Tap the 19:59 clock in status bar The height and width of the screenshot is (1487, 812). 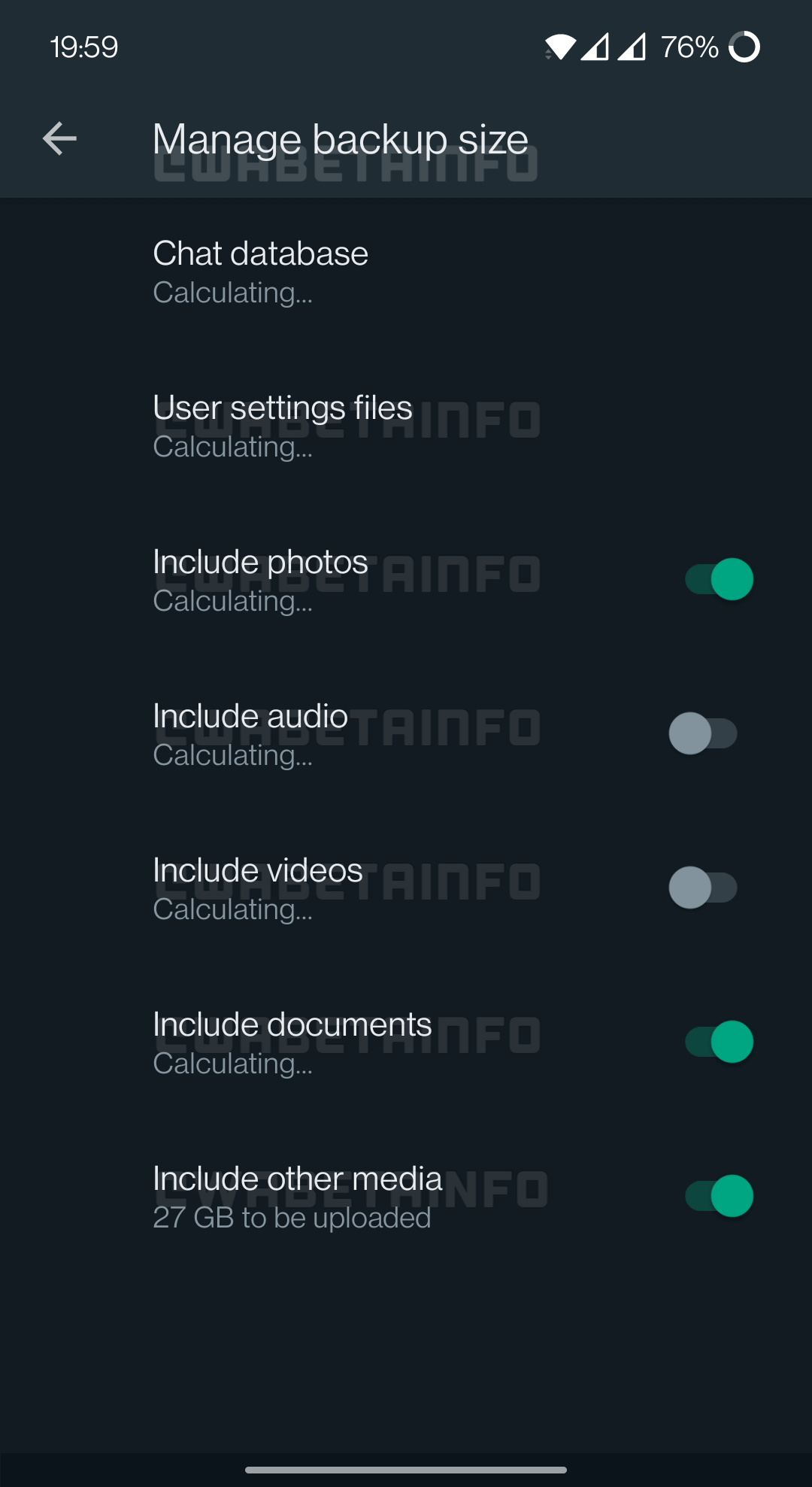[x=84, y=47]
